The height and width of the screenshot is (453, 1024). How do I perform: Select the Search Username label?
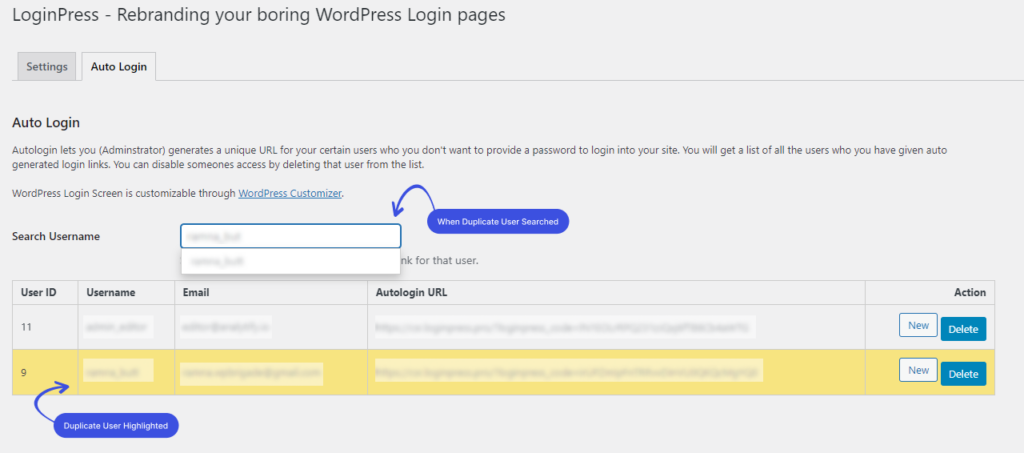(56, 236)
